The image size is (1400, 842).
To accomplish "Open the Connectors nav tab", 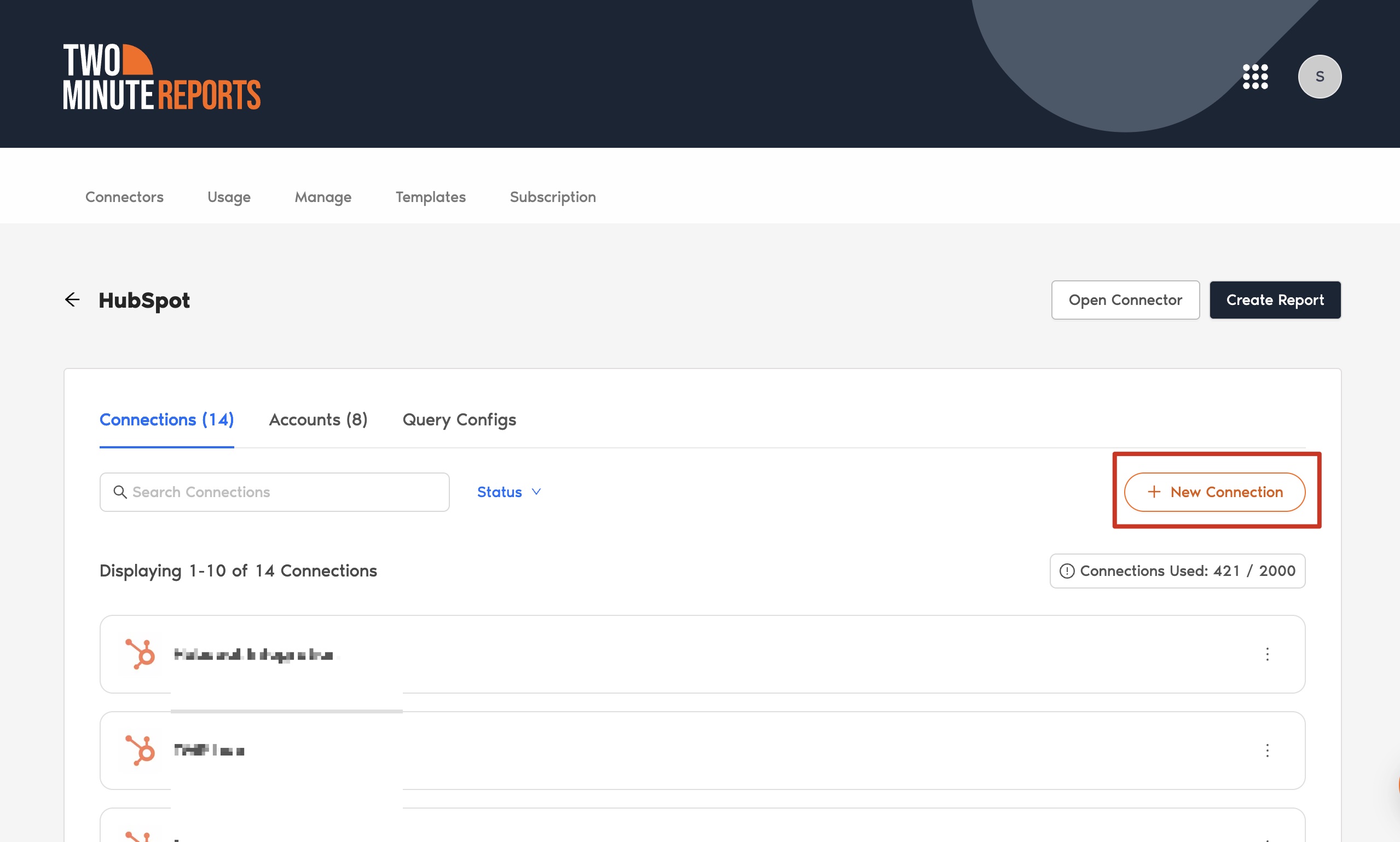I will (x=124, y=197).
